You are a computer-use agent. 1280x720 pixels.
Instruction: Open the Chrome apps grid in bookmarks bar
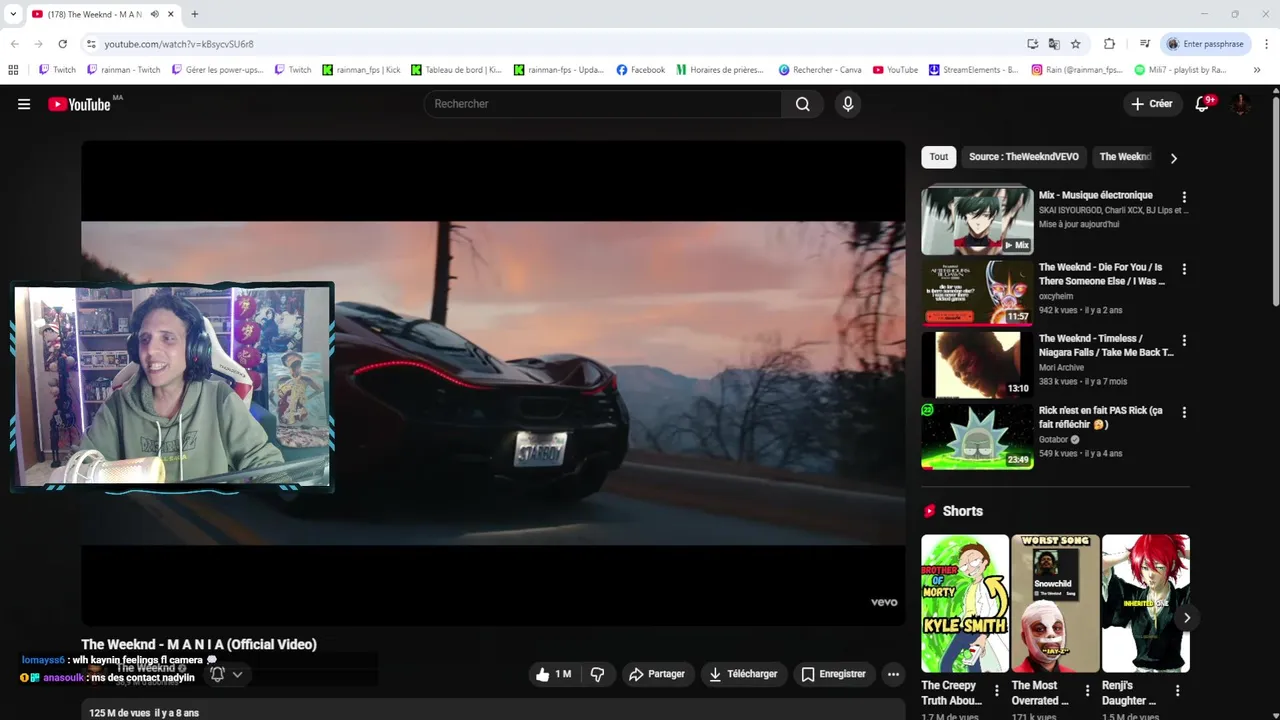coord(13,70)
